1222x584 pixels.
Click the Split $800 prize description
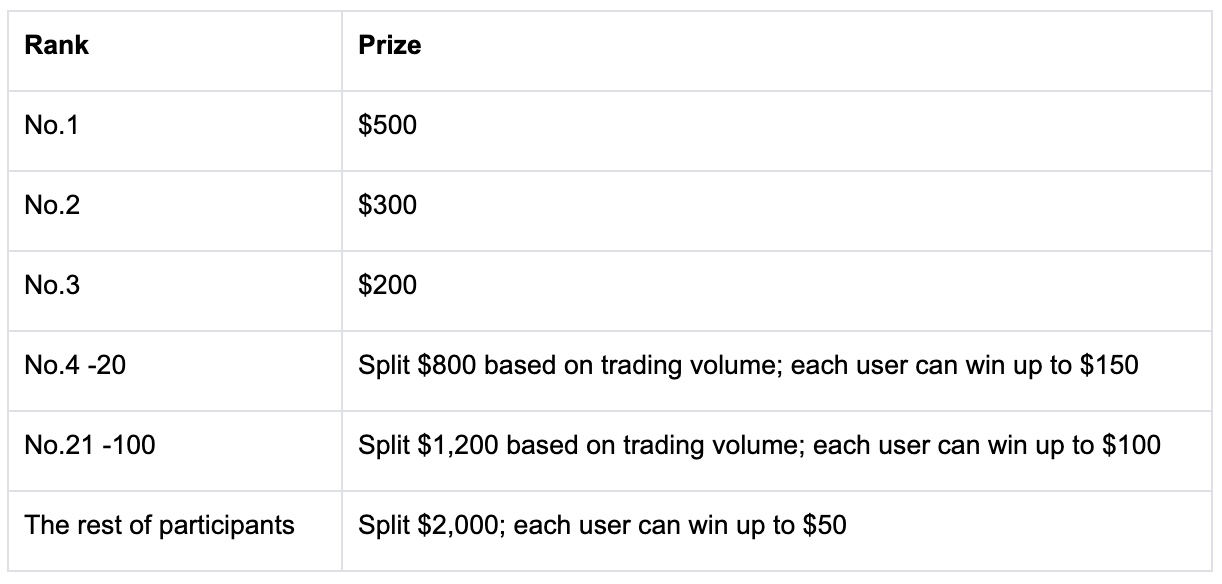tap(749, 365)
